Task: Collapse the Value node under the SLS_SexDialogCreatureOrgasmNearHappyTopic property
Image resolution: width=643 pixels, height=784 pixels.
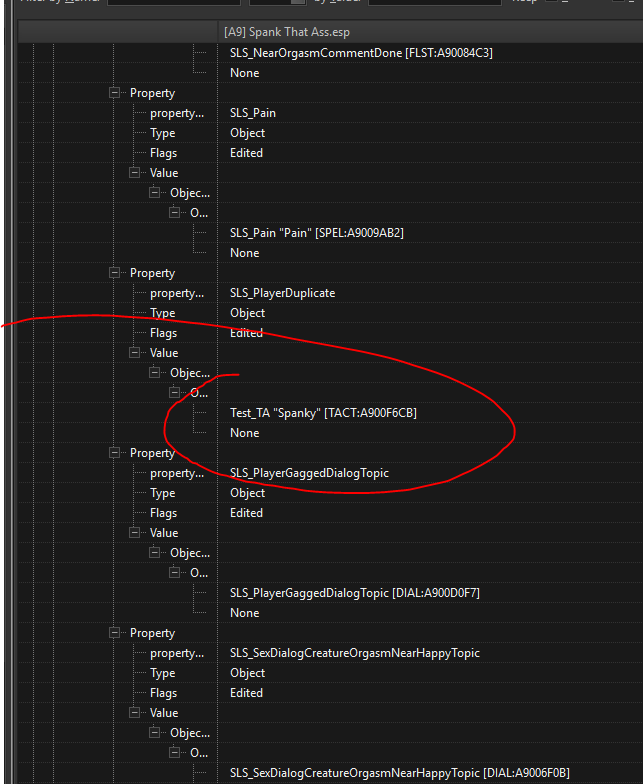Action: click(134, 712)
